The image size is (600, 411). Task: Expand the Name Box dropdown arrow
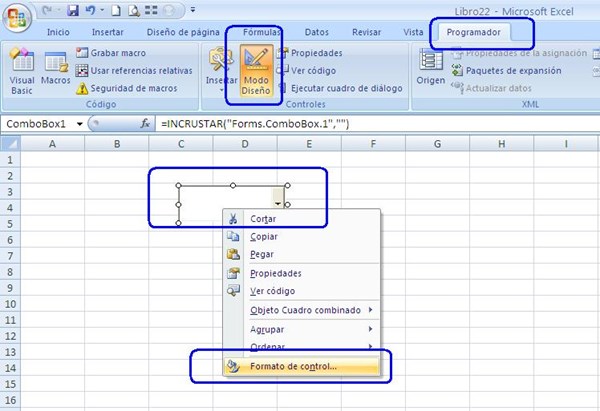click(x=80, y=124)
